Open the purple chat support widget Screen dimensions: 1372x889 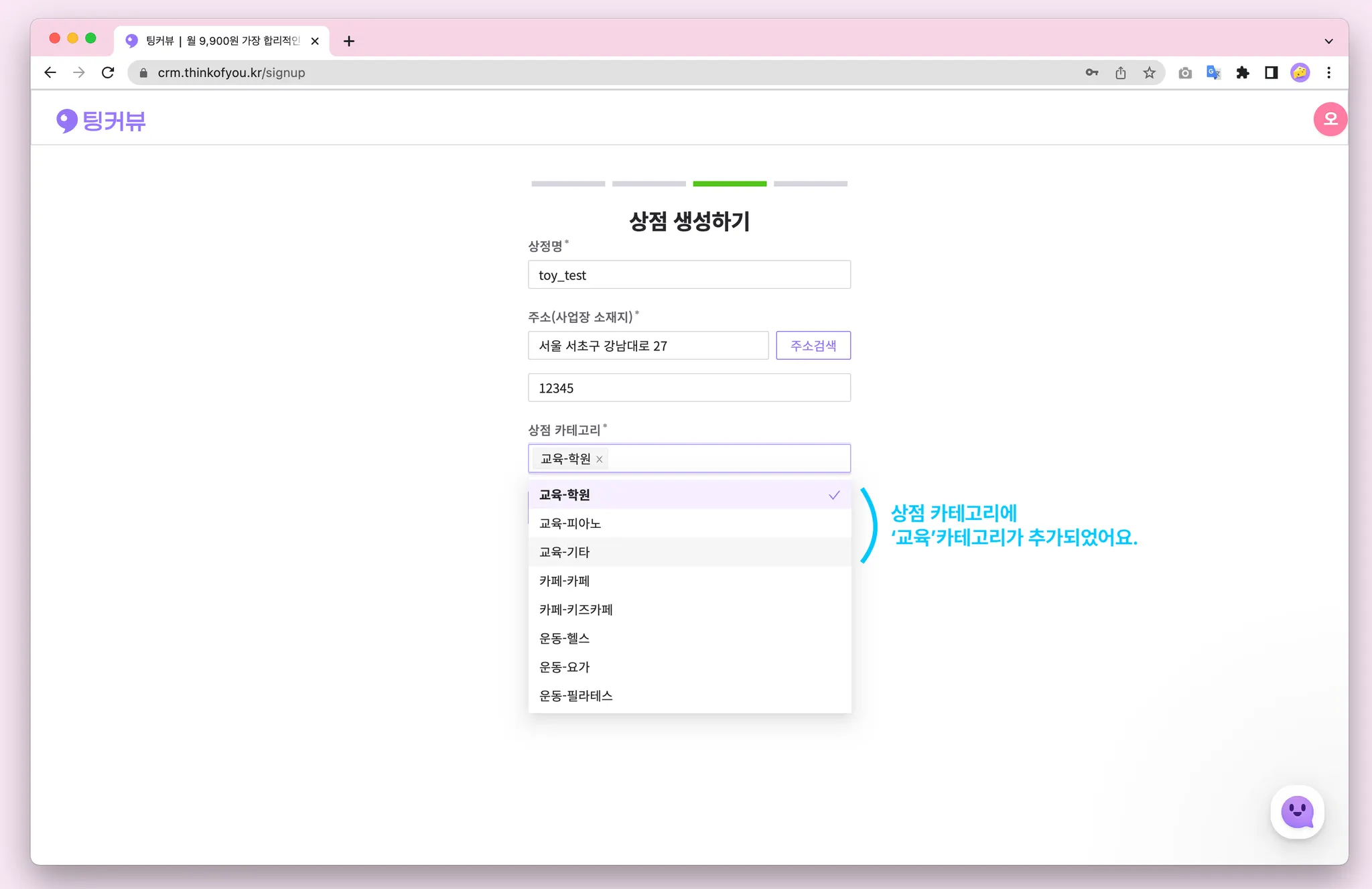tap(1297, 812)
